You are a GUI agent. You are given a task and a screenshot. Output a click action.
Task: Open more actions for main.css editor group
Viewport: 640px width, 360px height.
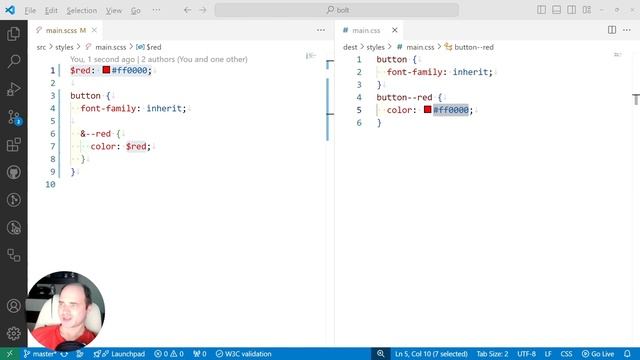[627, 30]
